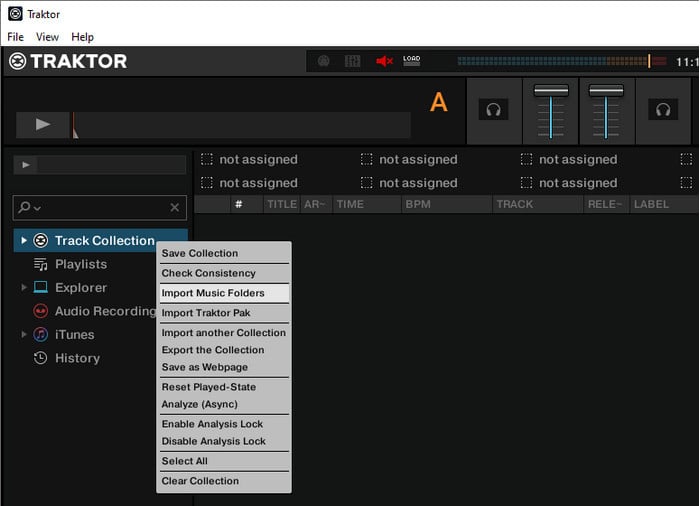Viewport: 700px width, 506px height.
Task: Sort by the RELE~ column header
Action: tap(606, 204)
